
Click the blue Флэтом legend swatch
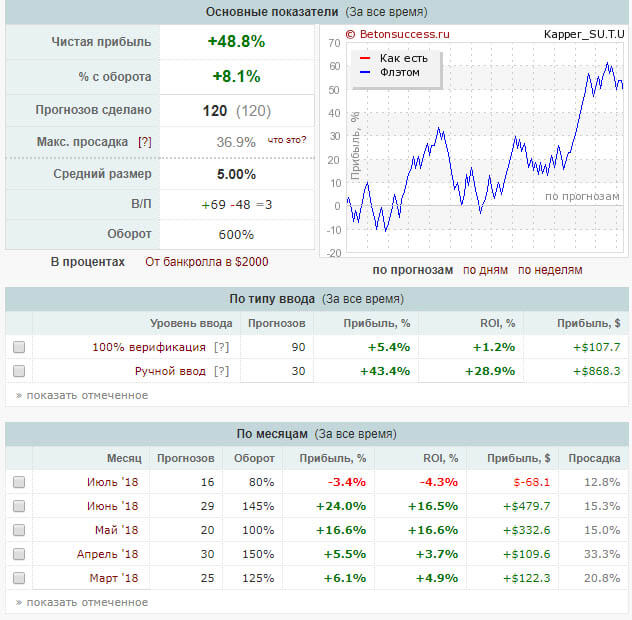pyautogui.click(x=365, y=72)
